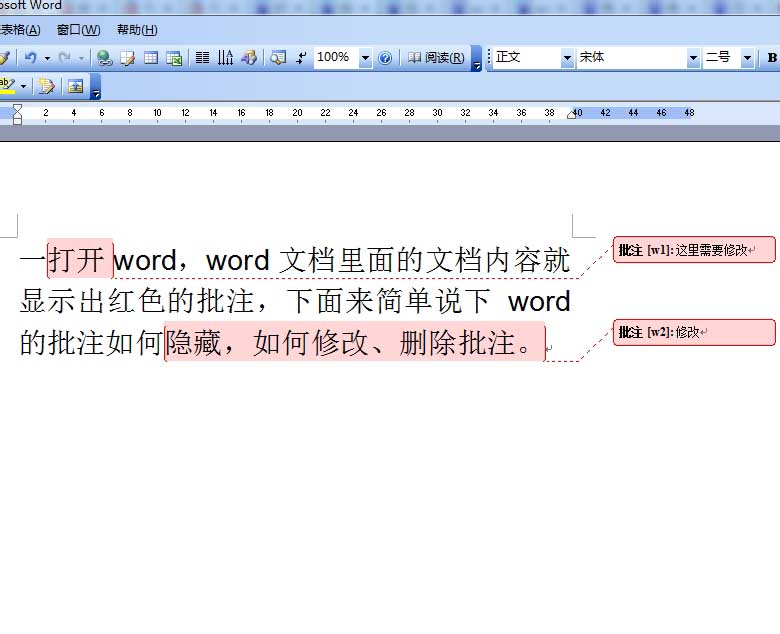This screenshot has width=780, height=634.
Task: Toggle Show/Hide formatting marks icon
Action: pos(301,58)
